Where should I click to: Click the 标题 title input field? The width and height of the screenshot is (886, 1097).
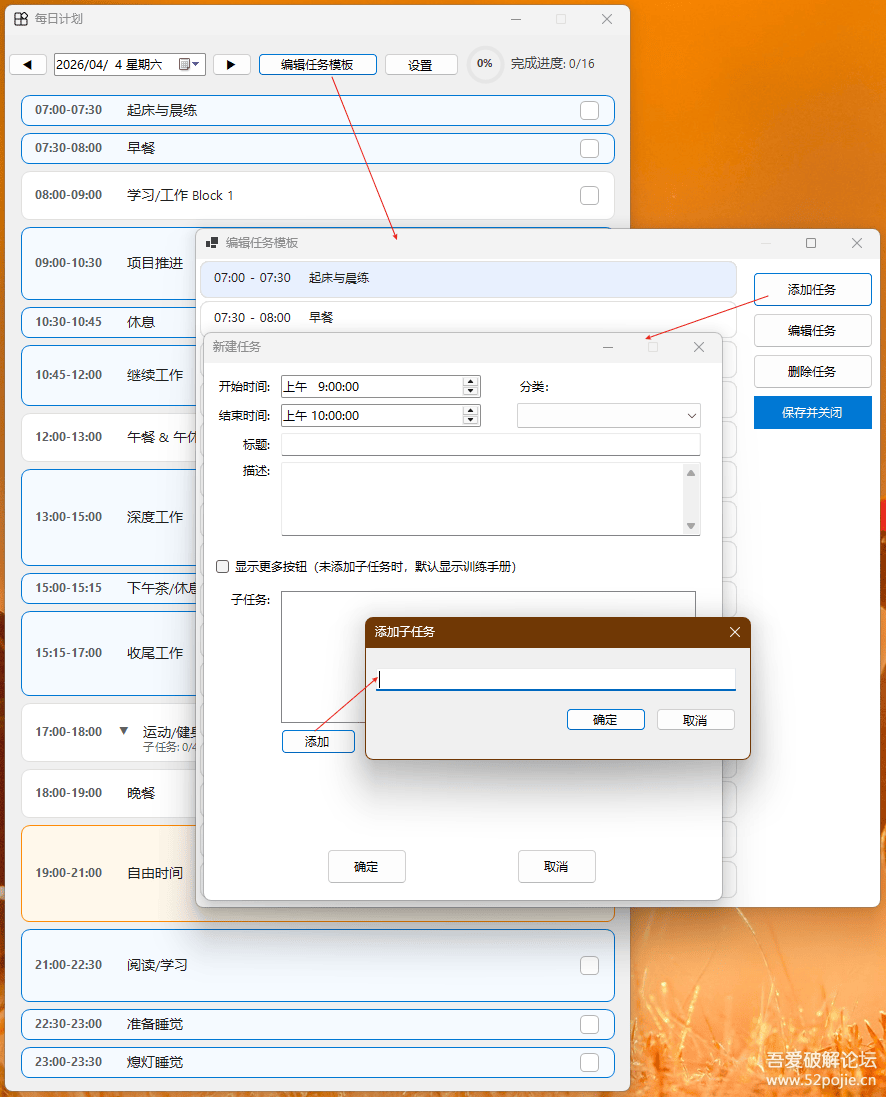click(491, 444)
